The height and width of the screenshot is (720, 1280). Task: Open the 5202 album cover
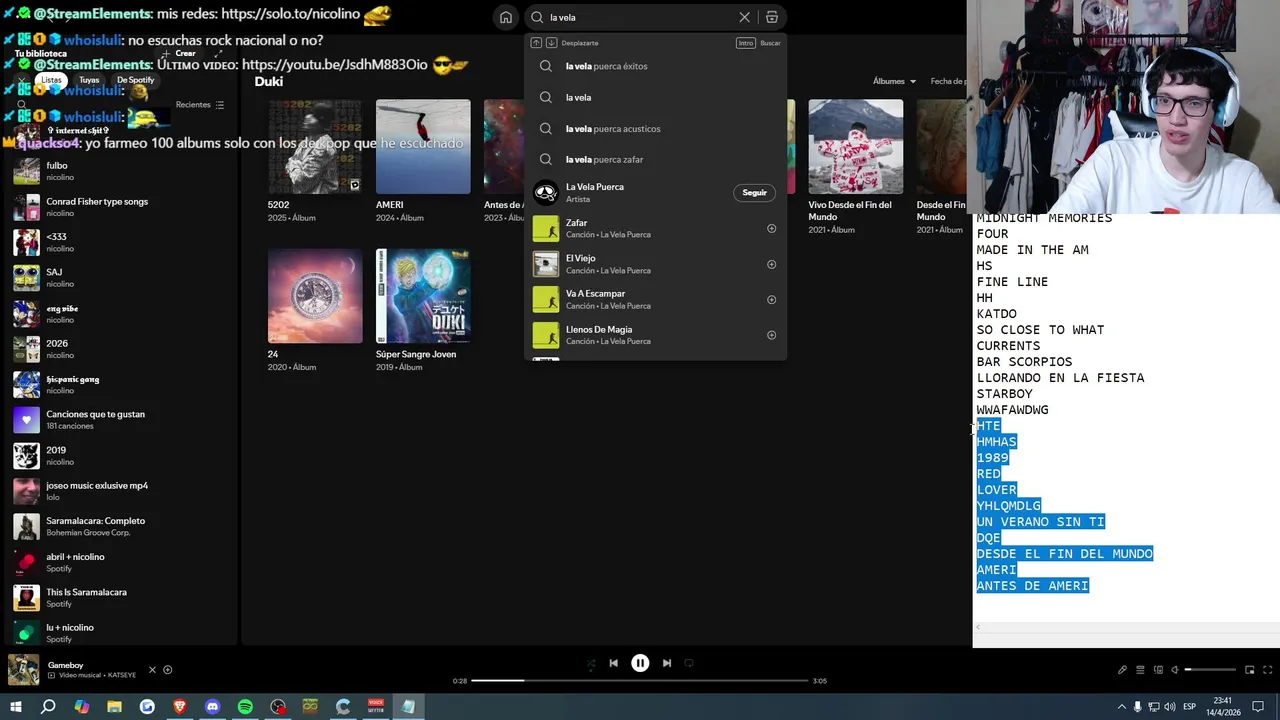315,146
